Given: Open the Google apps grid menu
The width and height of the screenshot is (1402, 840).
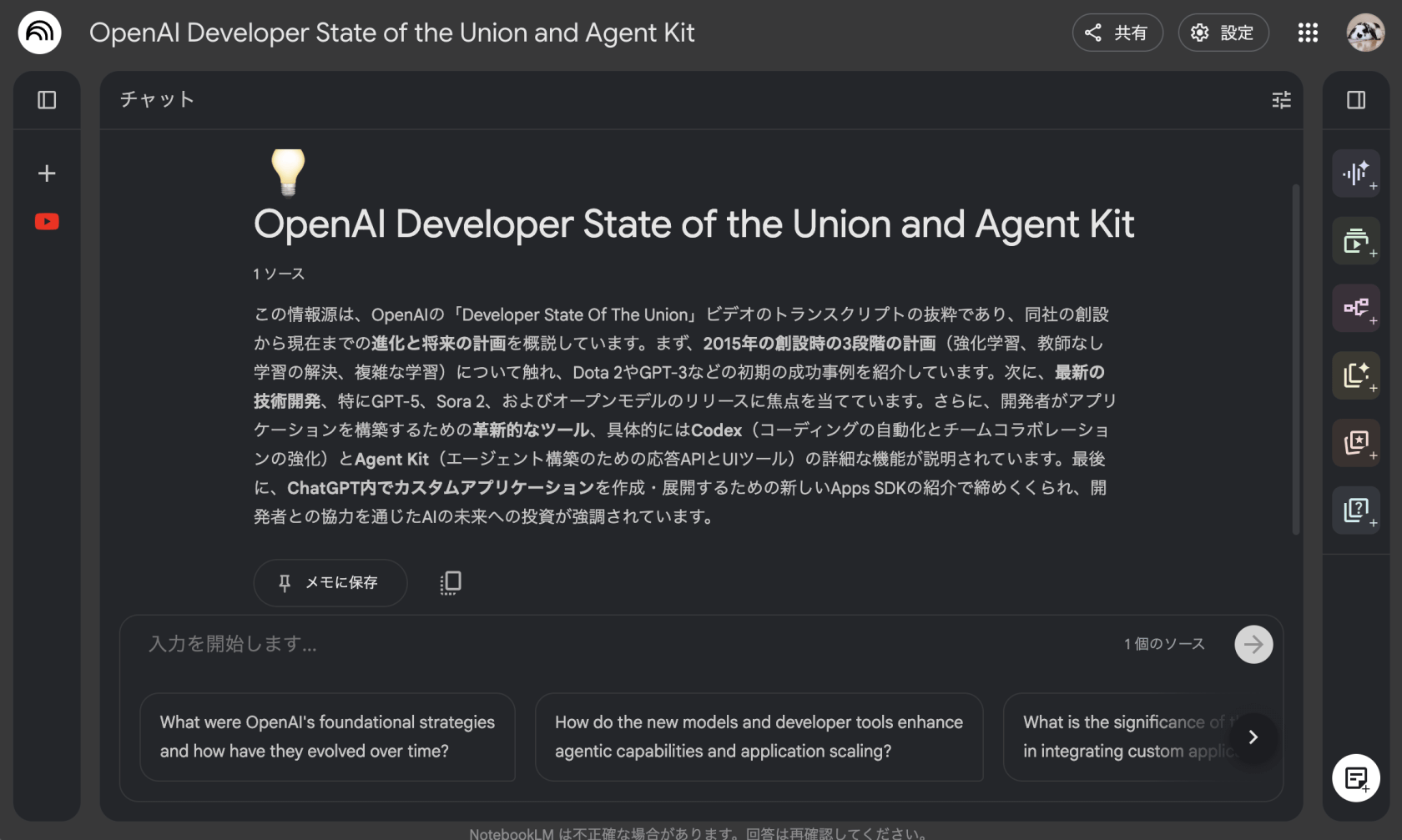Looking at the screenshot, I should click(x=1308, y=33).
